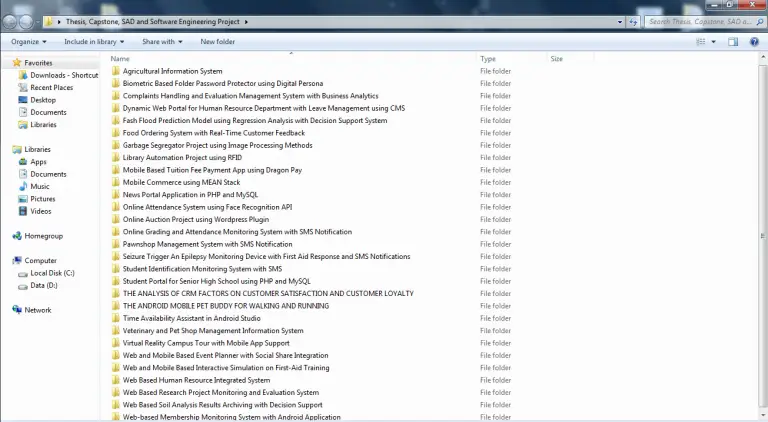Click the Forward navigation arrow button
Image resolution: width=768 pixels, height=422 pixels.
(x=27, y=20)
